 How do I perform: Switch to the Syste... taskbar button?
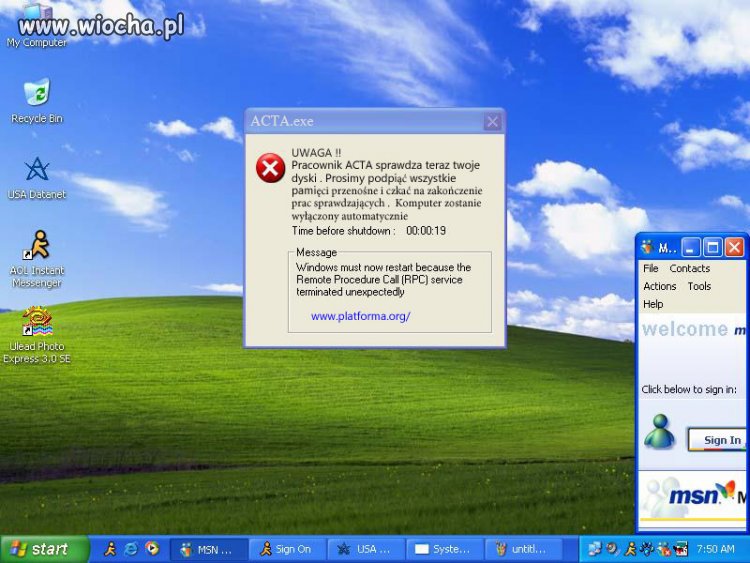tap(445, 550)
